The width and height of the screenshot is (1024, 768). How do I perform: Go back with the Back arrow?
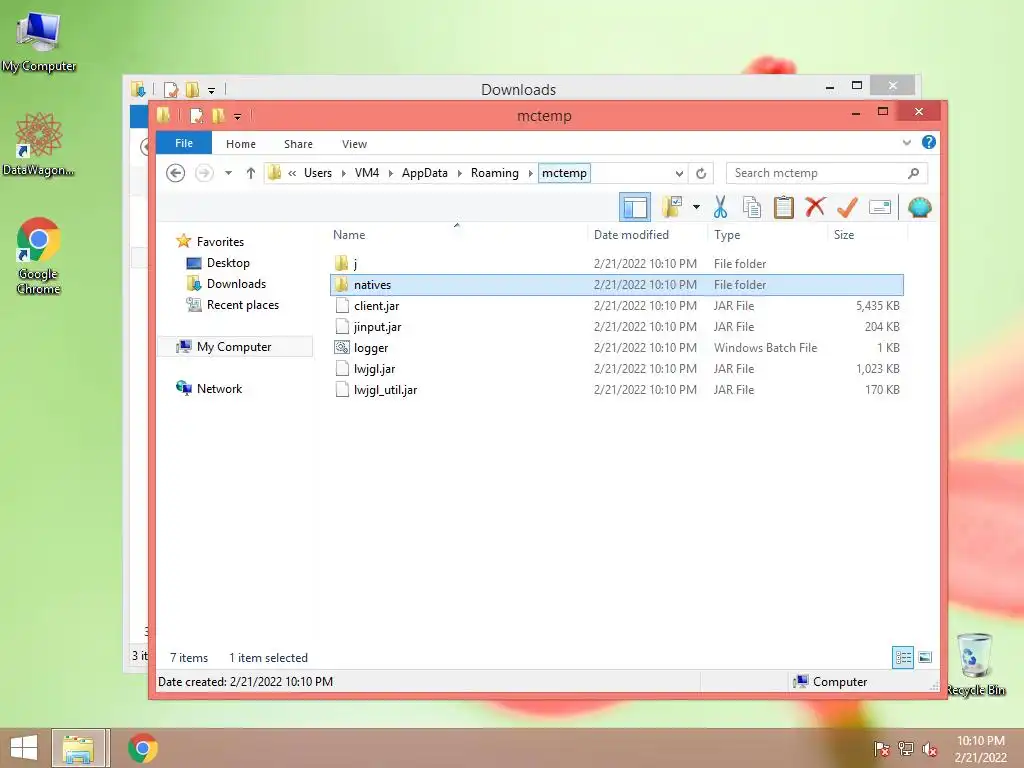[175, 173]
